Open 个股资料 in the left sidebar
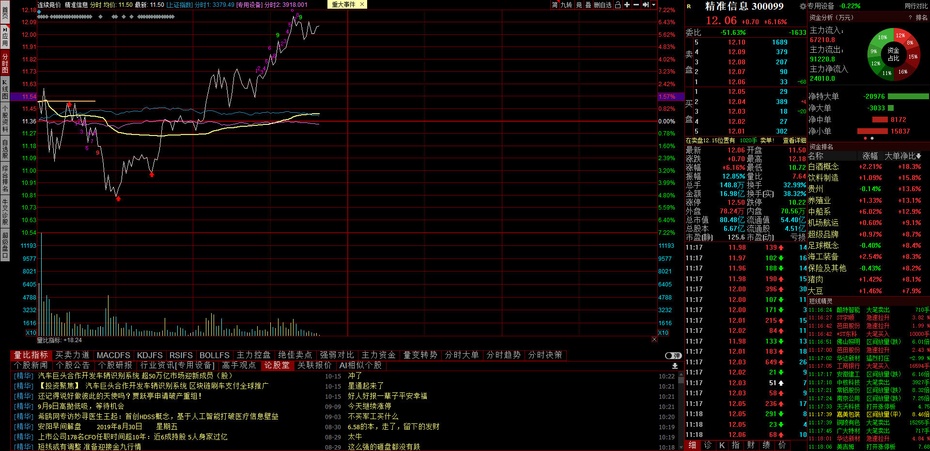930x451 pixels. pyautogui.click(x=5, y=119)
